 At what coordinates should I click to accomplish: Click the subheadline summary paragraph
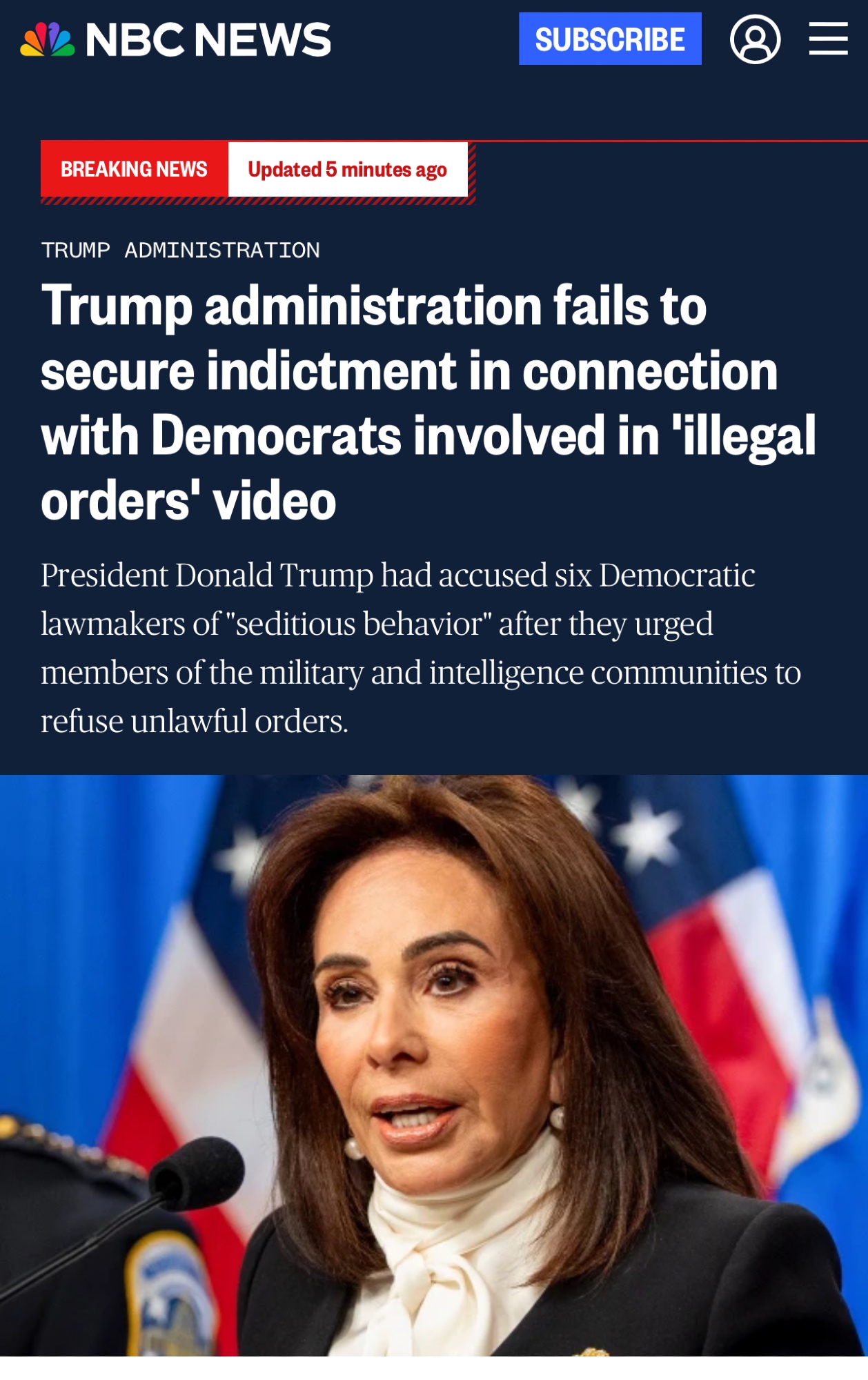pos(421,648)
